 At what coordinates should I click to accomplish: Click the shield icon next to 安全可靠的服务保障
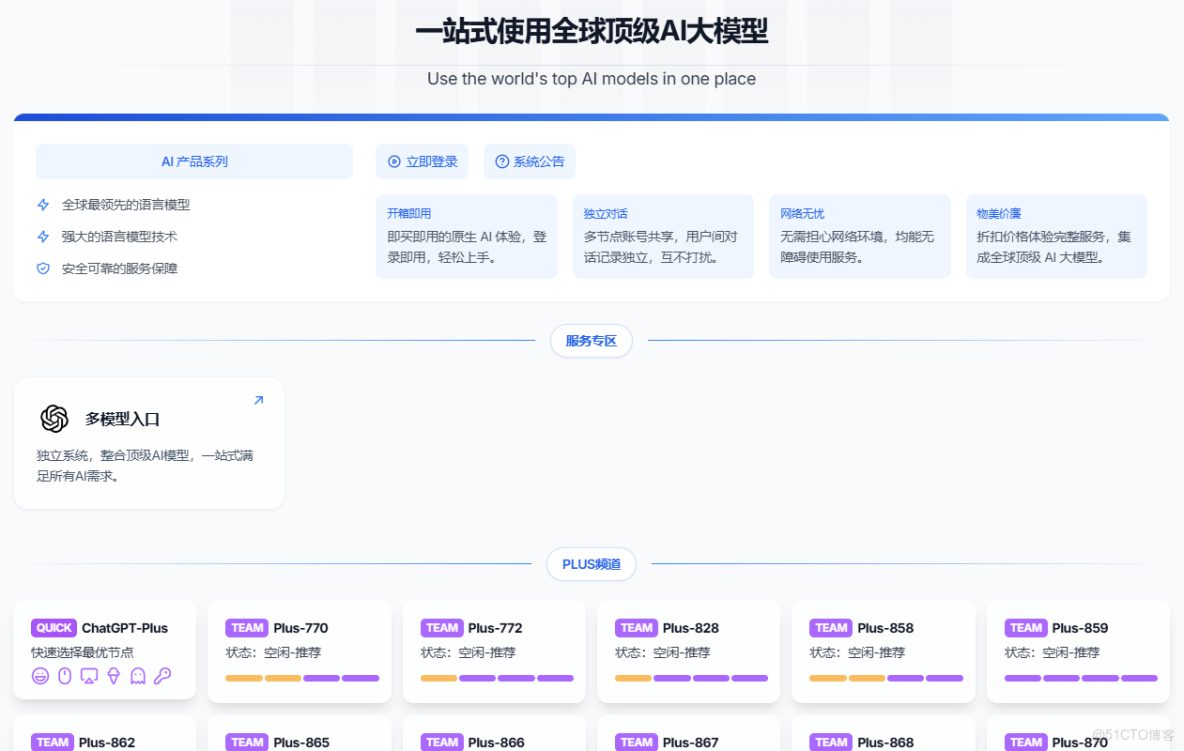[x=42, y=268]
